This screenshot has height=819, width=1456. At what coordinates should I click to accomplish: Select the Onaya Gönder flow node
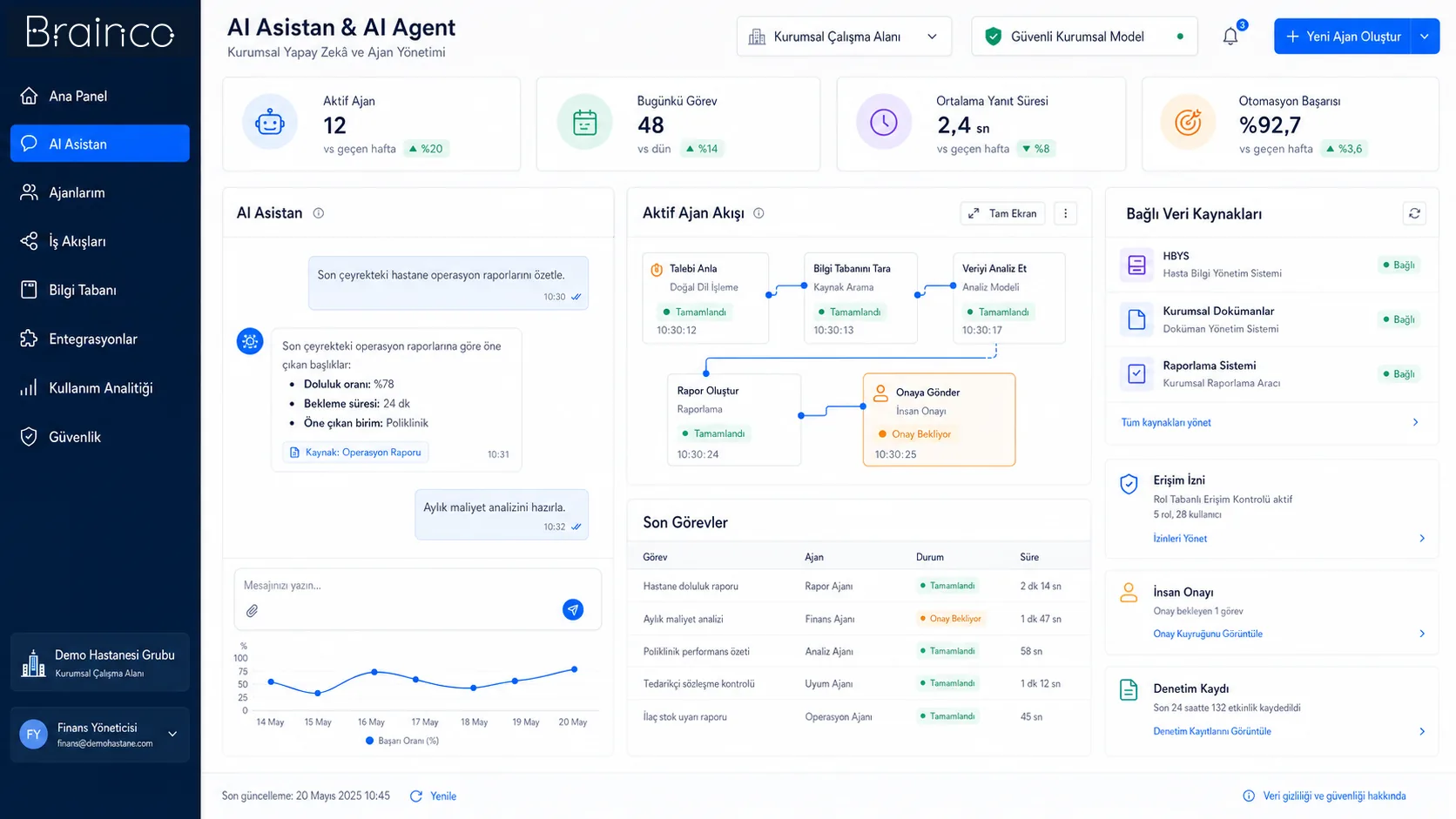tap(939, 420)
